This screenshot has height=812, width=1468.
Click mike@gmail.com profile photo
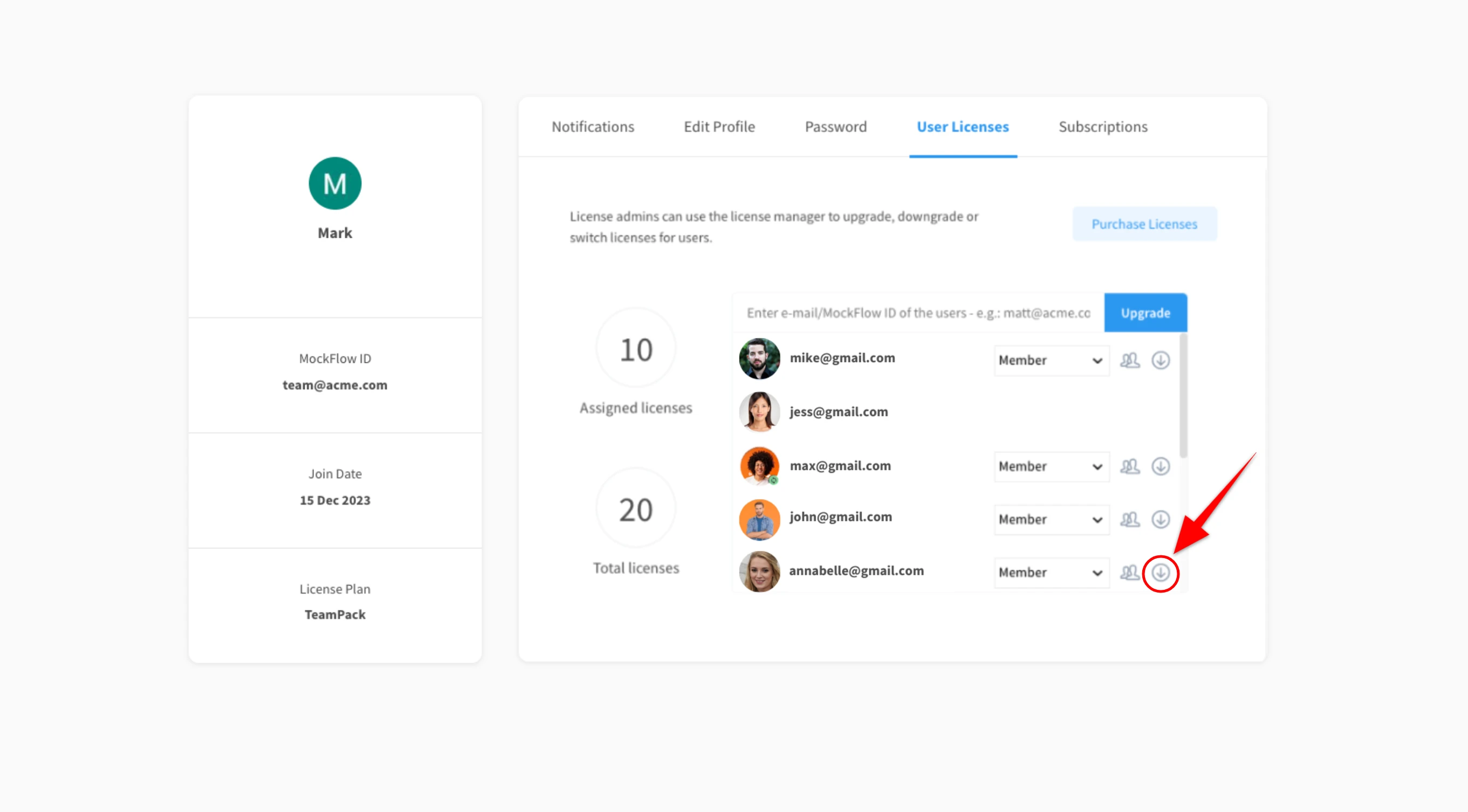point(759,359)
